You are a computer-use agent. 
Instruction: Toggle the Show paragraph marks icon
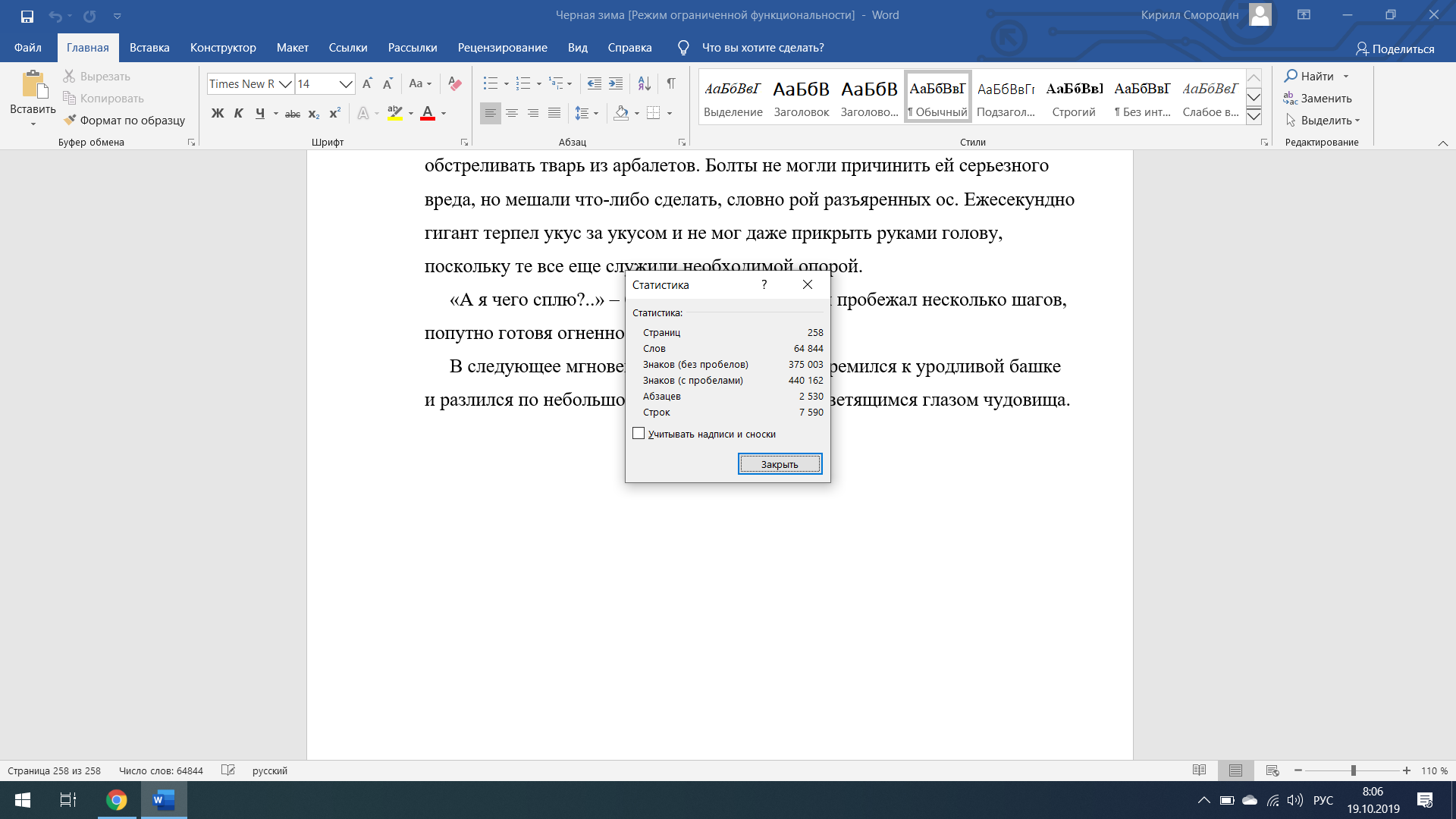[x=670, y=83]
